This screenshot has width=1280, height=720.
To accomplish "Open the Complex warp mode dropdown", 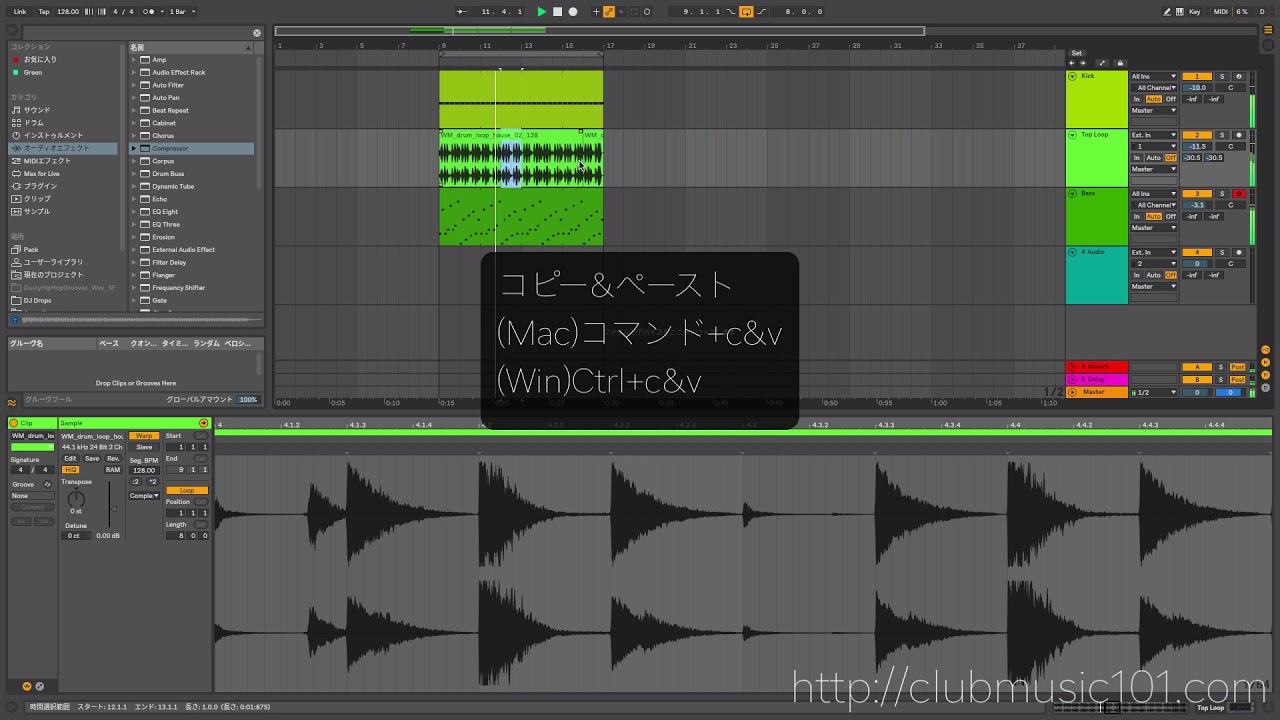I will pos(144,496).
